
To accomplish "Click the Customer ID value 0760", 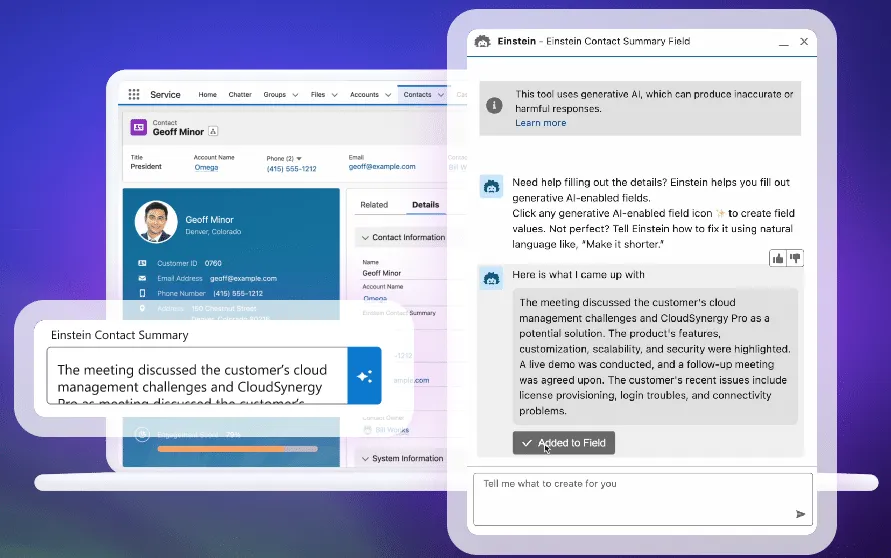I will [x=213, y=263].
